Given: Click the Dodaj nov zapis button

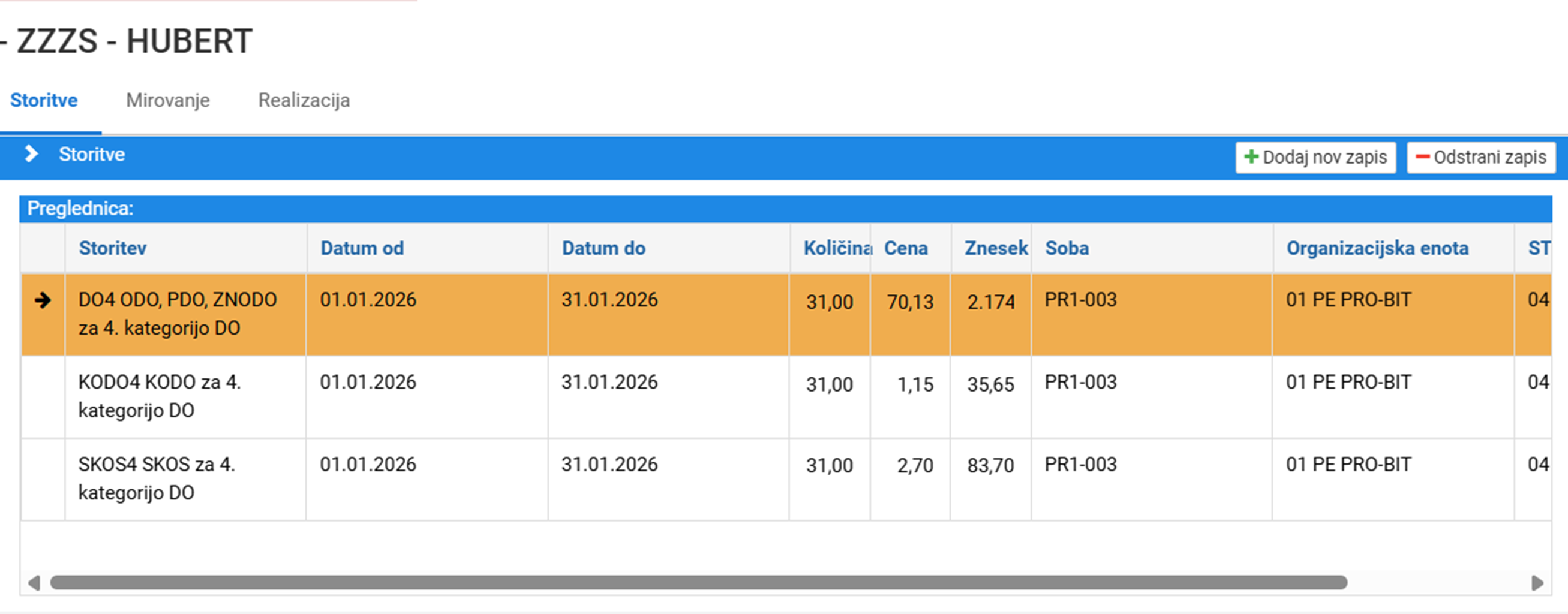Looking at the screenshot, I should (x=1315, y=158).
